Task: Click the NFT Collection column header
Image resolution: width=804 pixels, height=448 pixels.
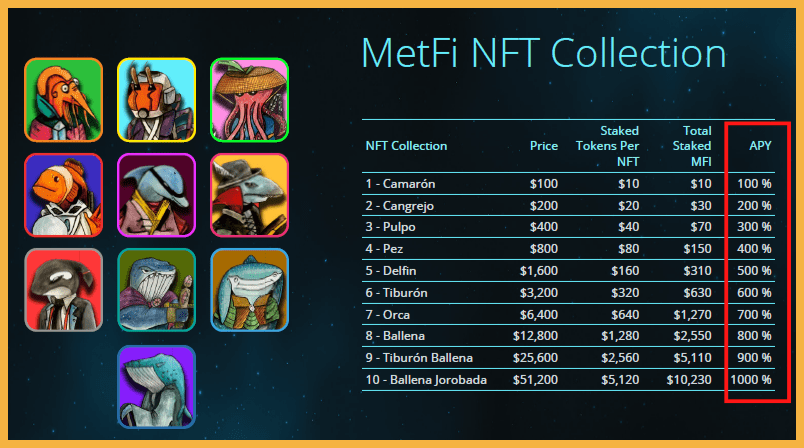Action: [x=406, y=146]
